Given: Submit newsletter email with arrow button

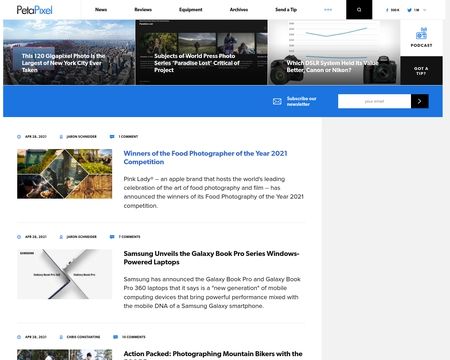Looking at the screenshot, I should click(420, 101).
